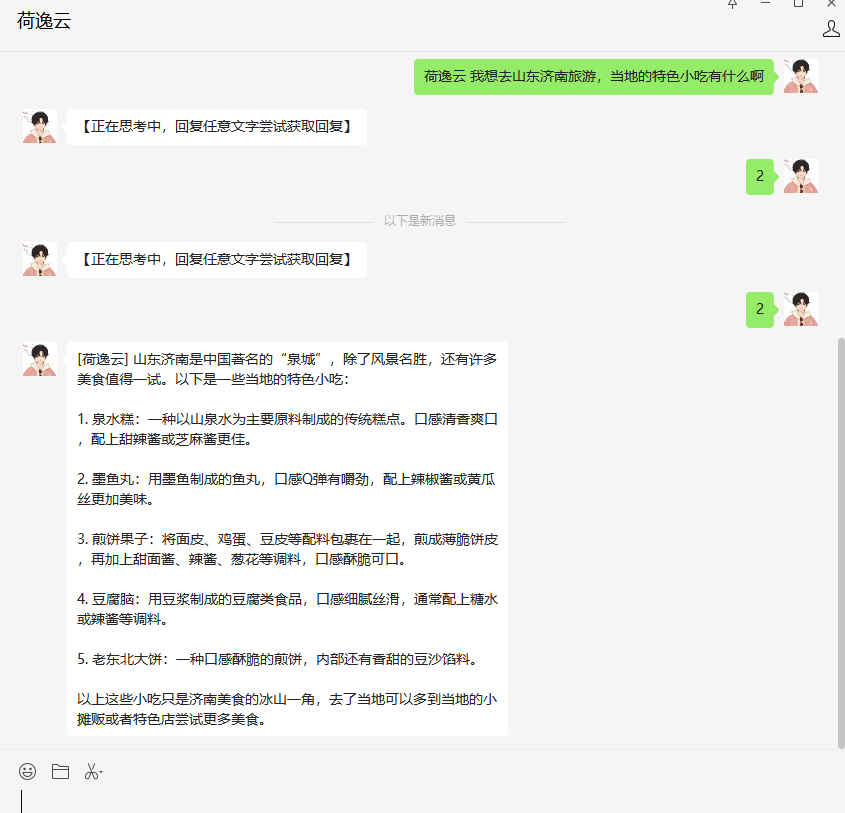845x813 pixels.
Task: Click the 以下是新消息 divider label
Action: pyautogui.click(x=420, y=221)
